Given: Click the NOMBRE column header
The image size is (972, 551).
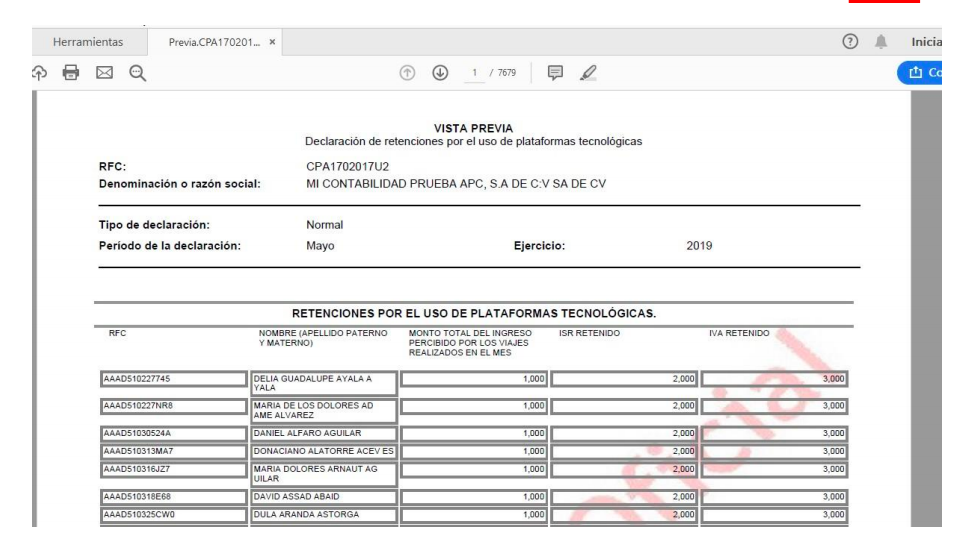Looking at the screenshot, I should tap(323, 338).
